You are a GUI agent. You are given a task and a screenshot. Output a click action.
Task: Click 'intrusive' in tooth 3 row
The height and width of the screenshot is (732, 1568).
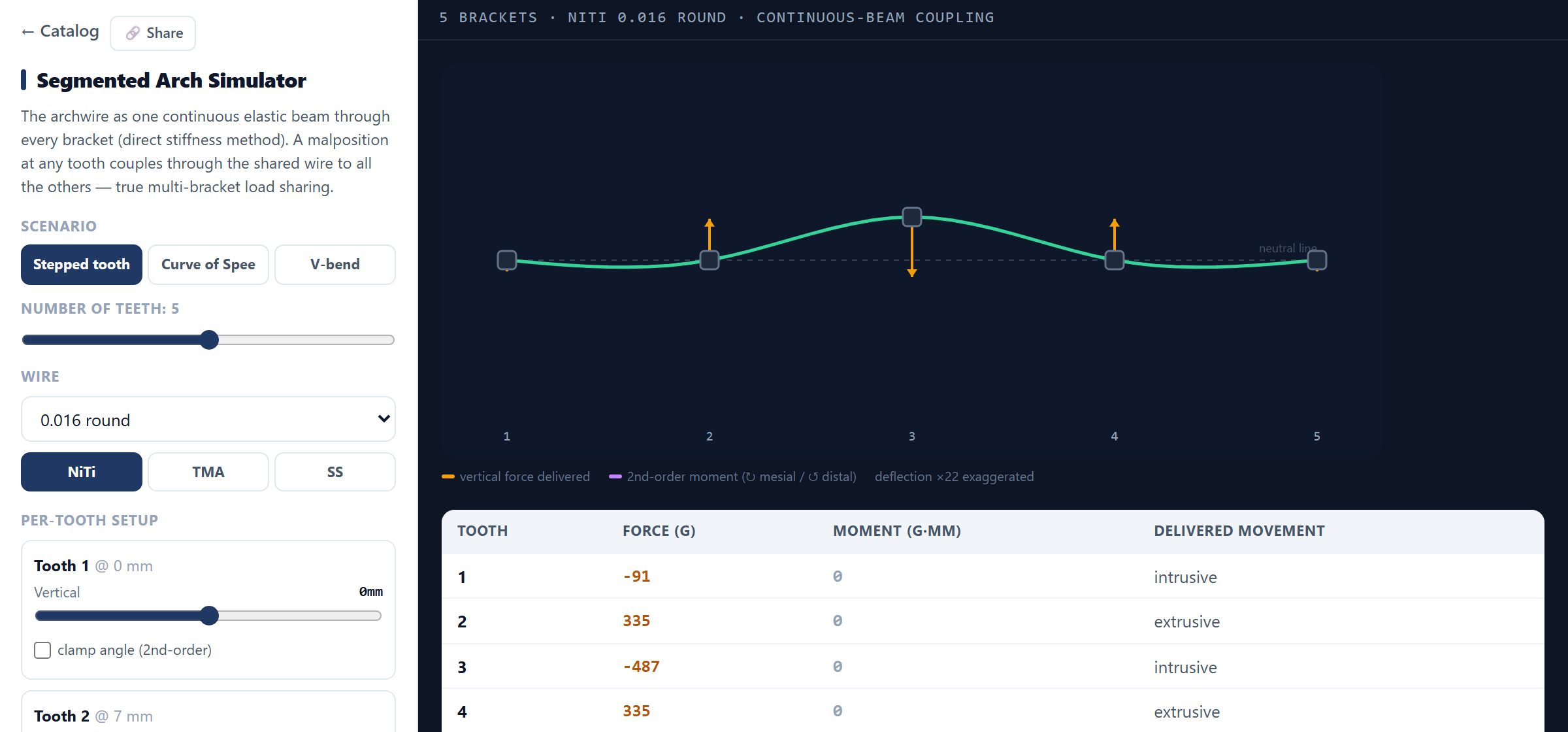tap(1185, 668)
